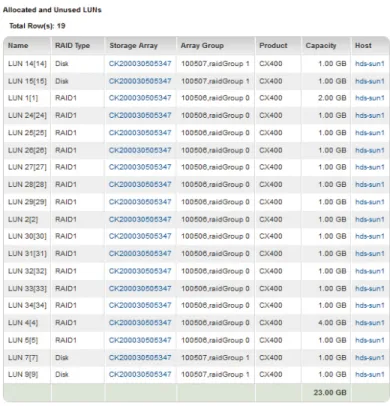The width and height of the screenshot is (390, 406).
Task: Click the Product column header
Action: (273, 46)
